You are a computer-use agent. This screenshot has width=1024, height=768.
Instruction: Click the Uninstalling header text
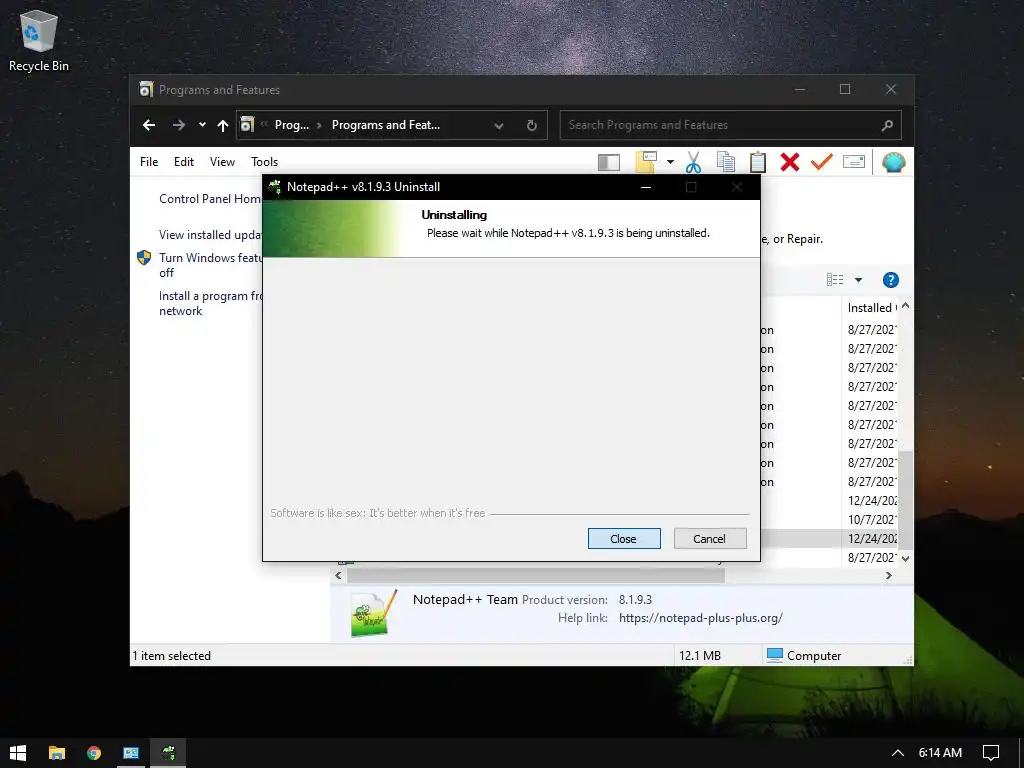pos(454,215)
